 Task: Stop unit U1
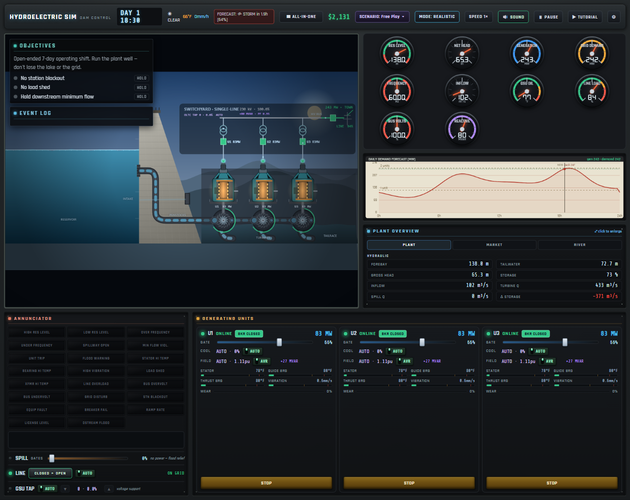[266, 483]
